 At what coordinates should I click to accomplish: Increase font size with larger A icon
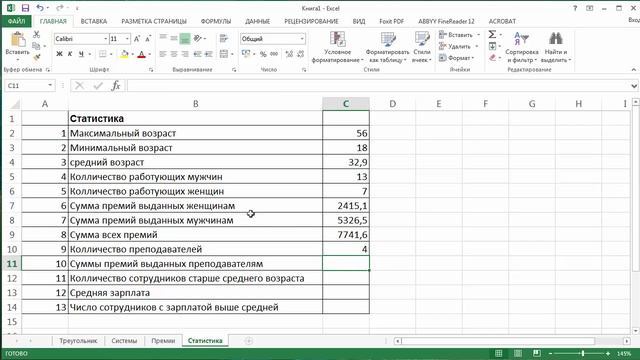coord(137,39)
